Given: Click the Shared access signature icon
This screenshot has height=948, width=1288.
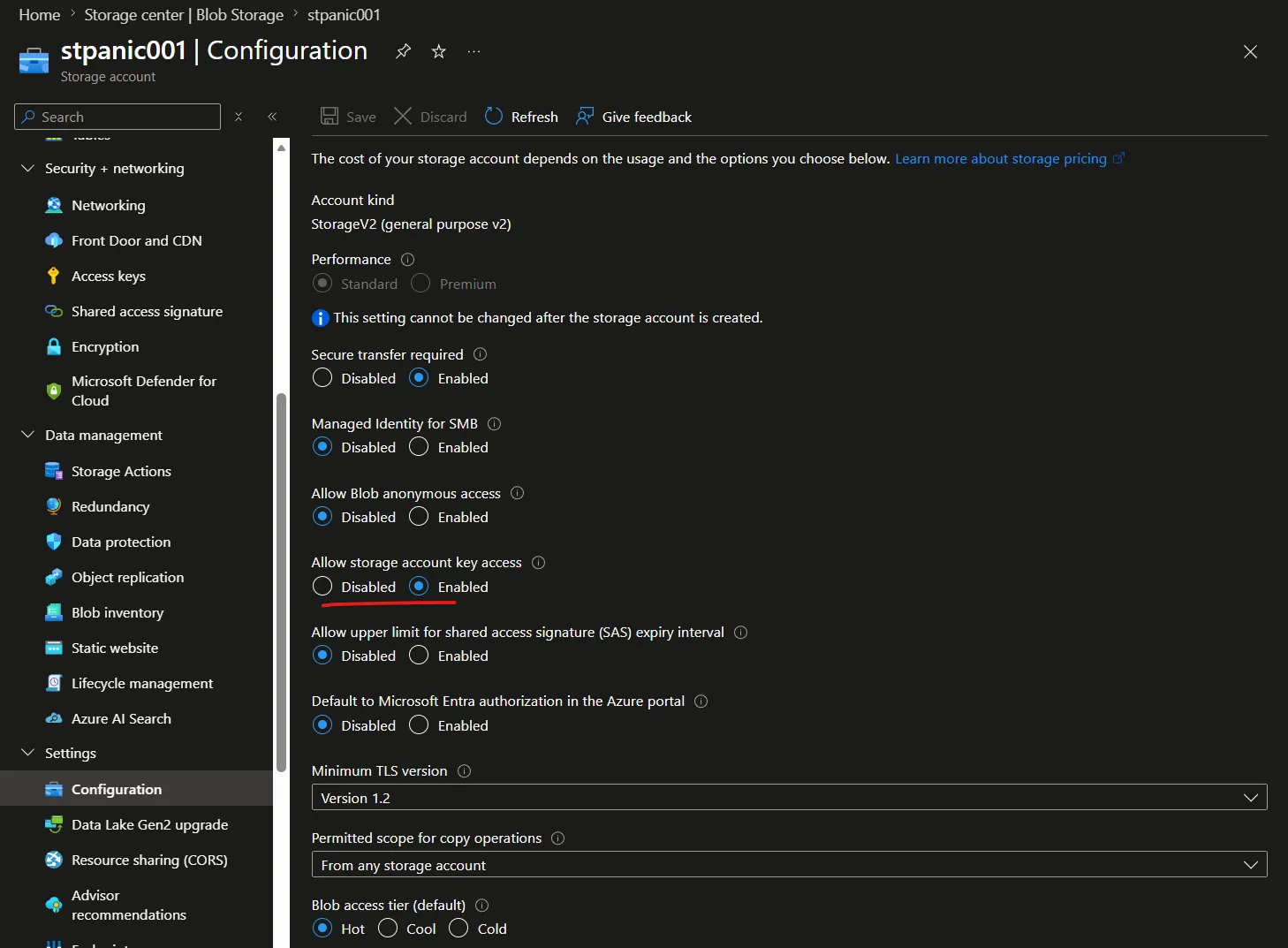Looking at the screenshot, I should click(54, 311).
